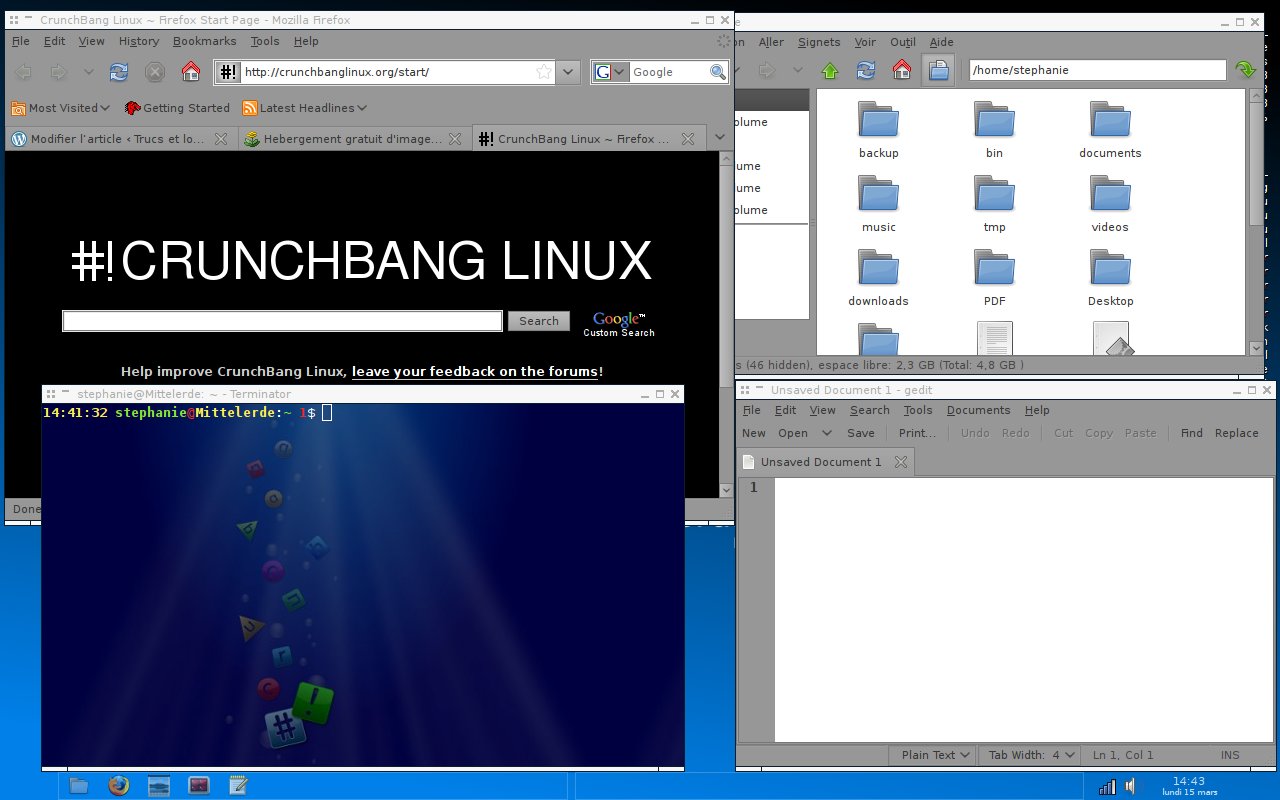The width and height of the screenshot is (1280, 800).
Task: Open the documents folder icon
Action: tap(1110, 120)
